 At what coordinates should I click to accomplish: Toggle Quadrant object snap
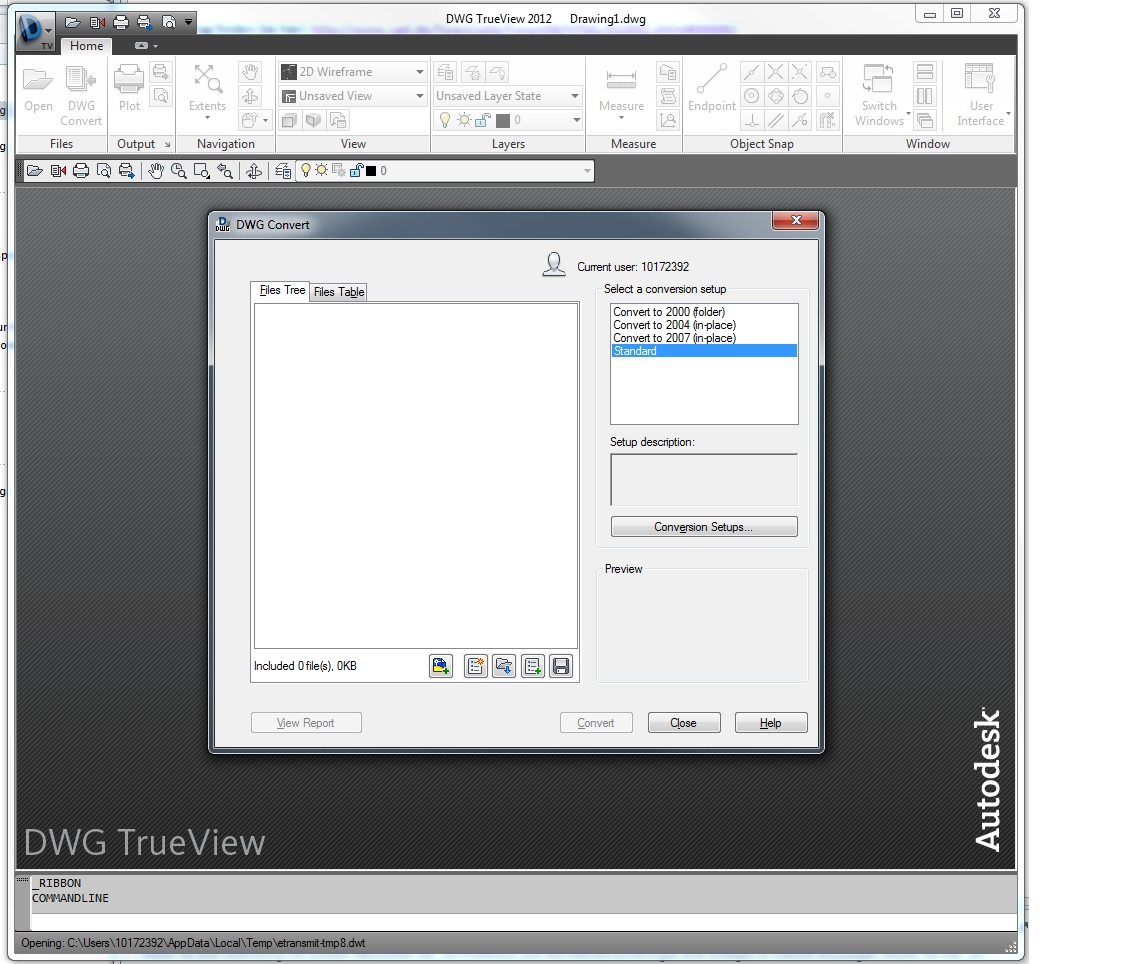coord(776,96)
